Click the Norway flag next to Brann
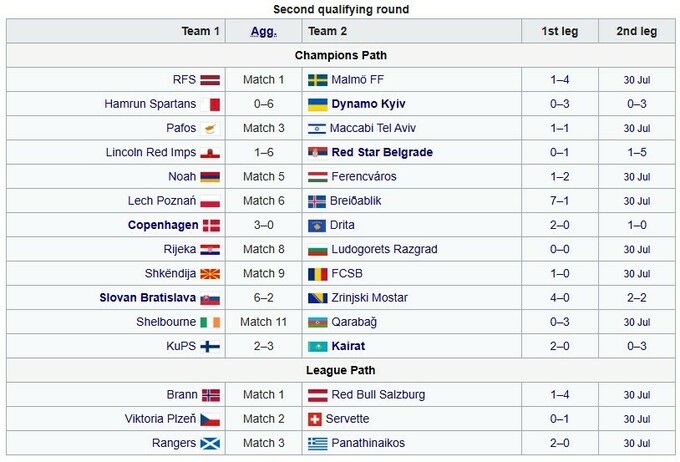This screenshot has height=462, width=680. [x=210, y=395]
